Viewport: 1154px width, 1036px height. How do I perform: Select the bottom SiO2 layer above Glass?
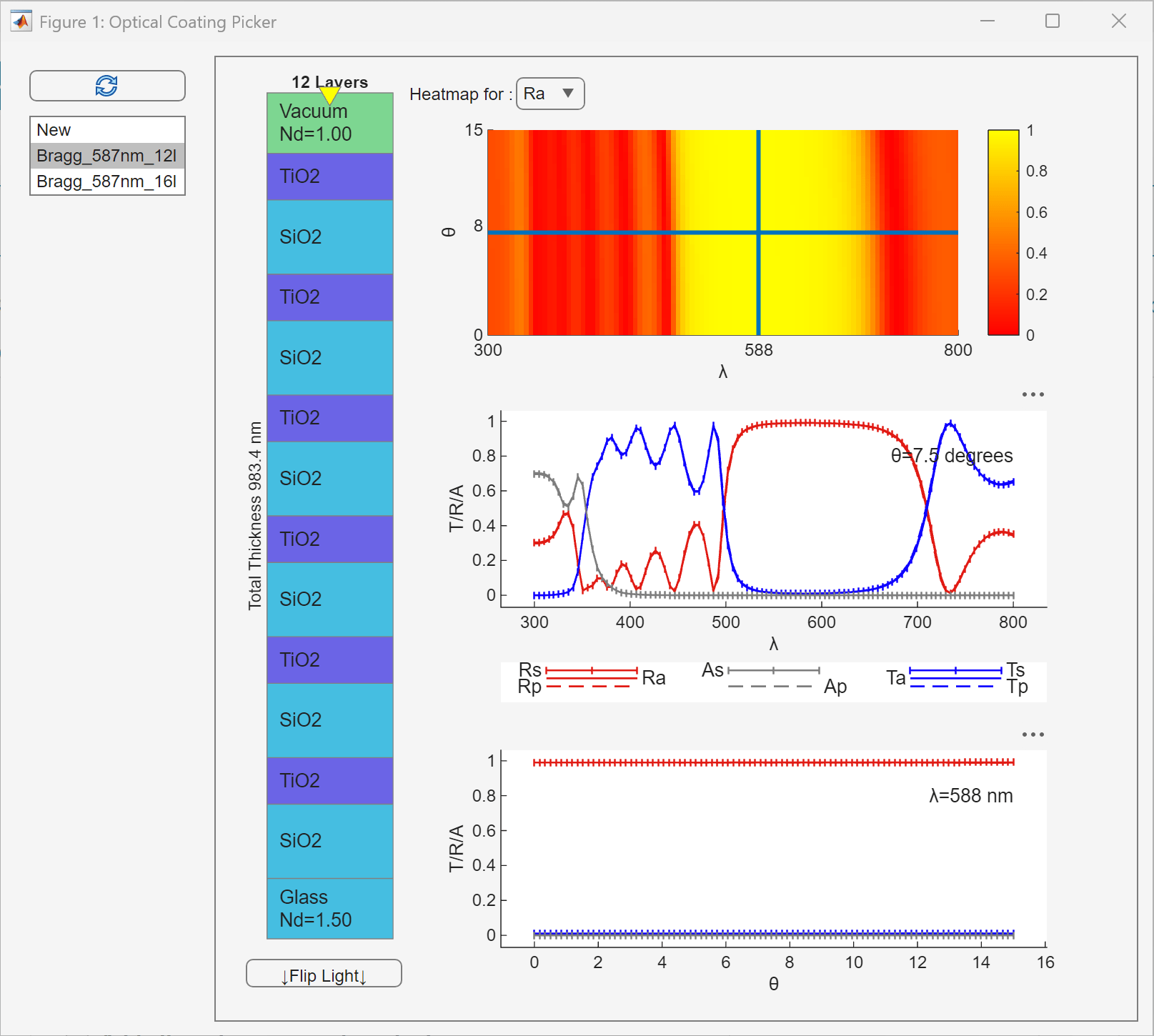click(x=329, y=841)
